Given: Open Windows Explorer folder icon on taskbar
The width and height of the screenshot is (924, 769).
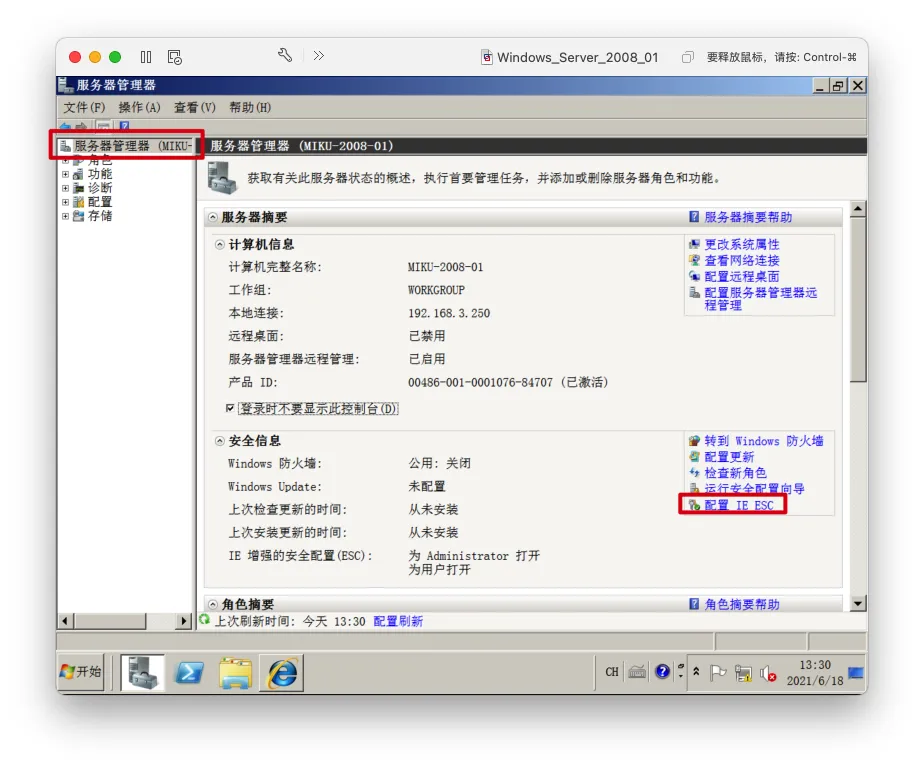Looking at the screenshot, I should pyautogui.click(x=235, y=673).
